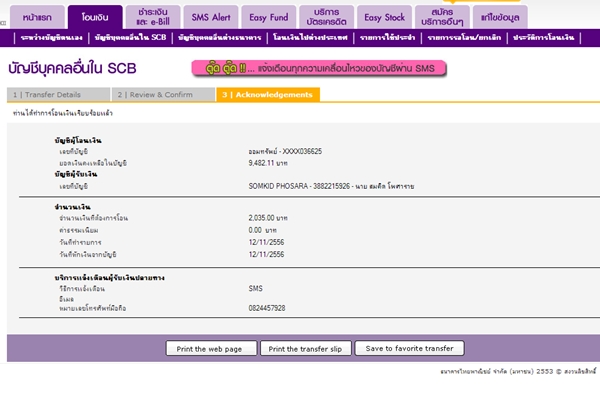The width and height of the screenshot is (600, 394).
Task: Open the สมัครบริการอื่นๆ tab
Action: tap(442, 17)
